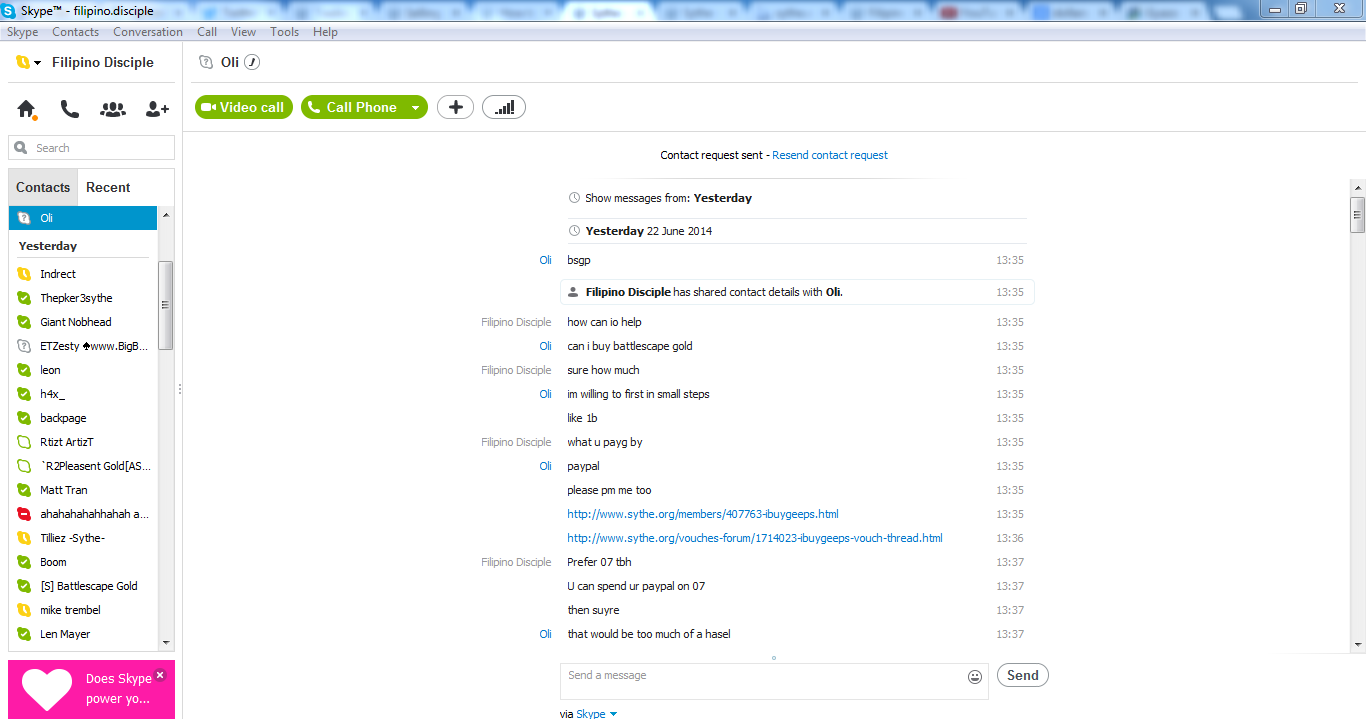Click the status icon next to leon
Image resolution: width=1366 pixels, height=719 pixels.
25,370
